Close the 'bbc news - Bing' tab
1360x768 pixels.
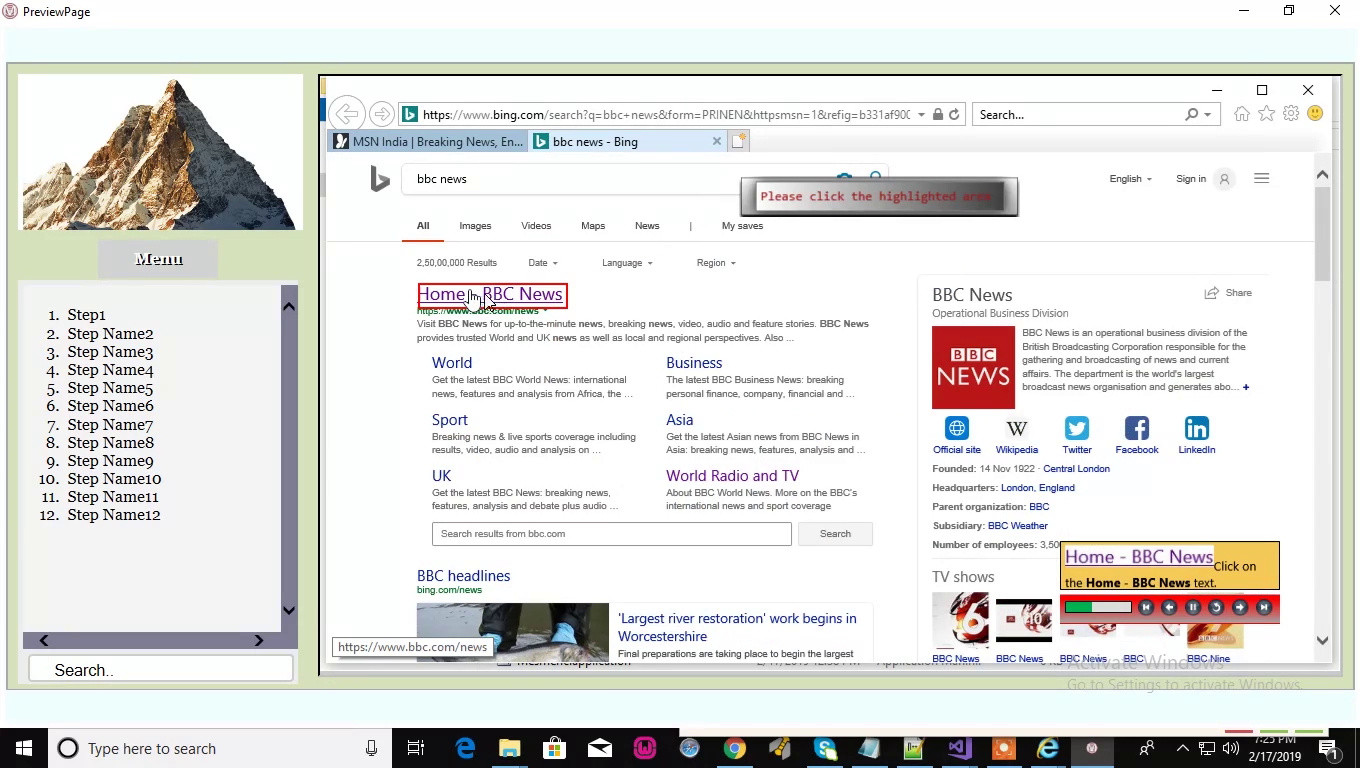coord(716,141)
